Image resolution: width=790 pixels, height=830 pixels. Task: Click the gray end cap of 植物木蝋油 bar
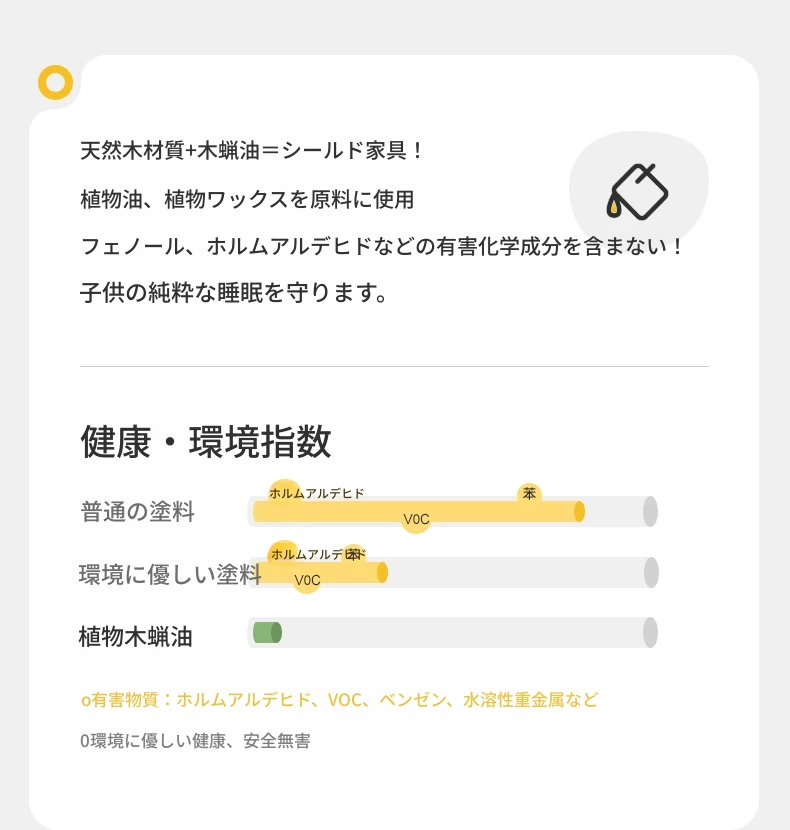coord(650,633)
